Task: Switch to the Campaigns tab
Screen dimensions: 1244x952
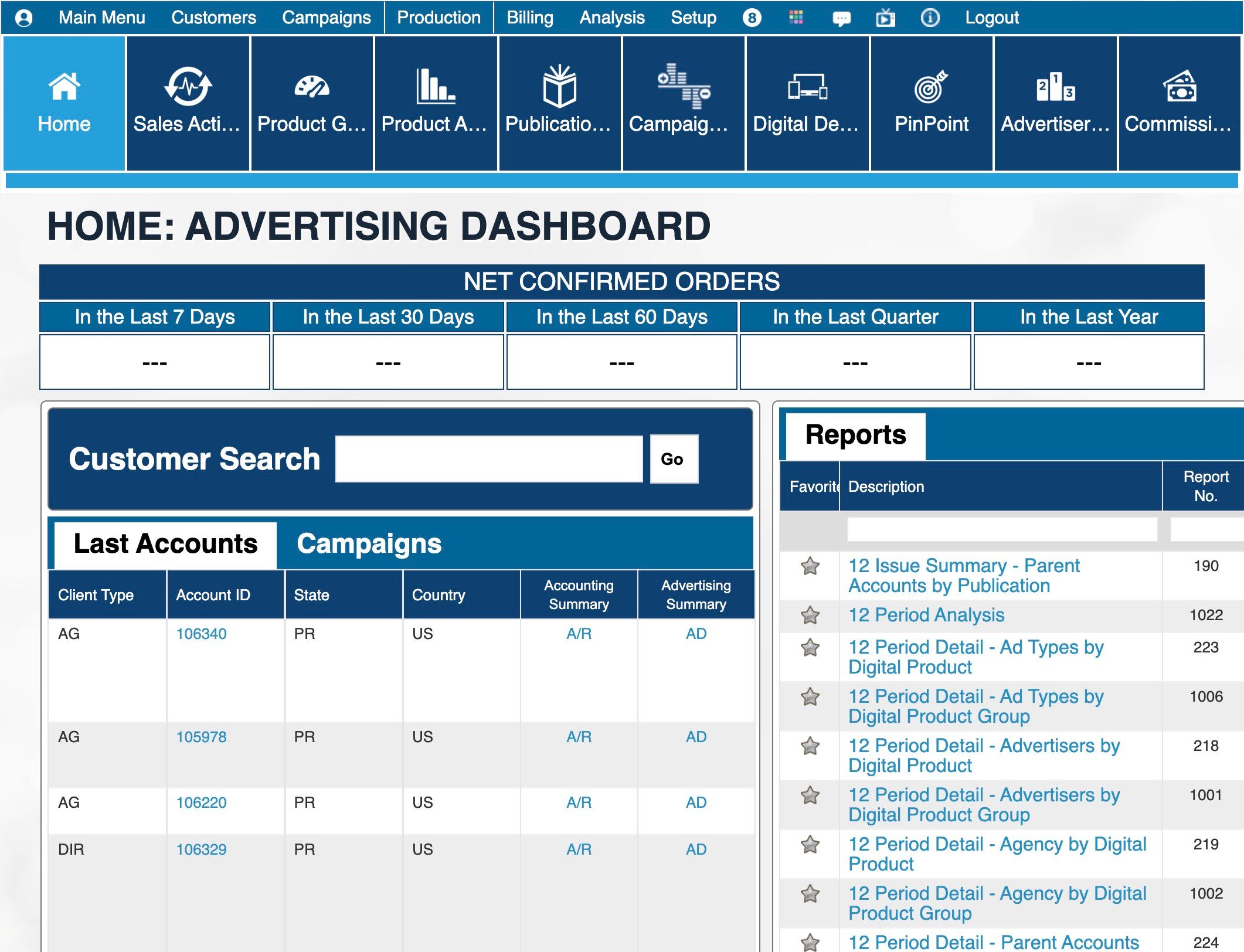Action: pos(369,543)
